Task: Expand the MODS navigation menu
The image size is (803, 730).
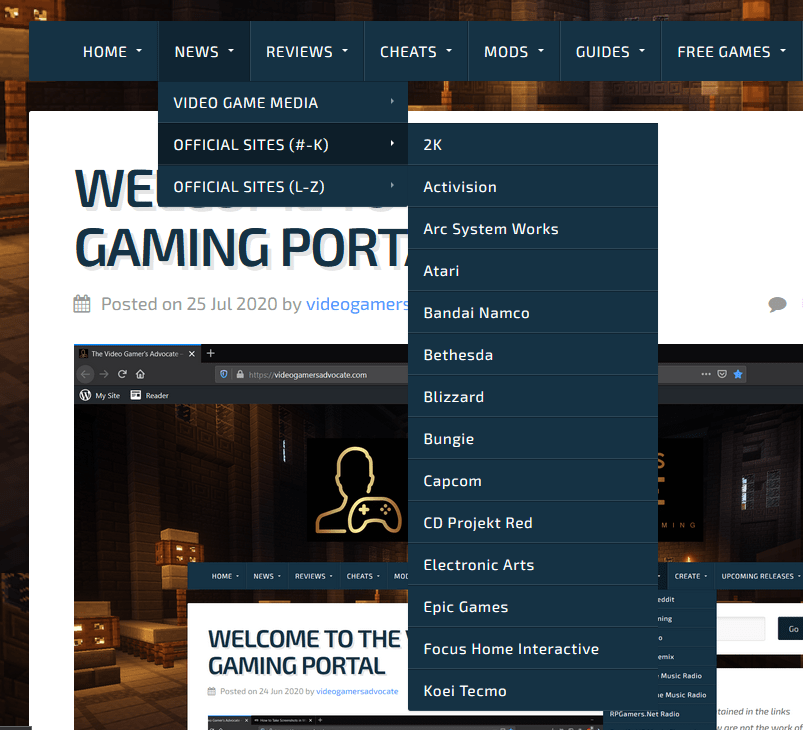Action: 514,52
